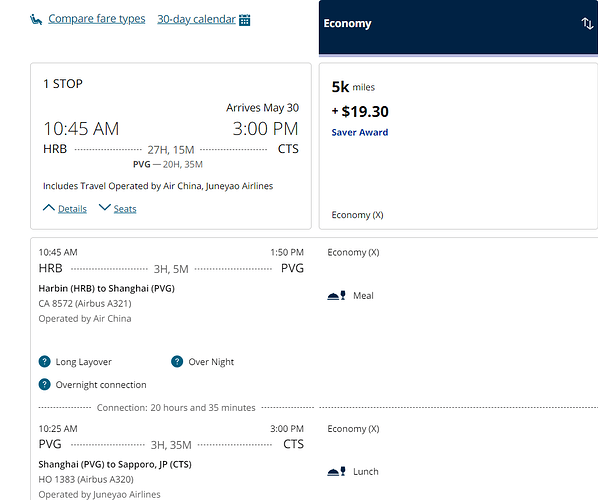This screenshot has width=598, height=500.
Task: Click the seat icon beside Compare fare types
Action: tap(36, 19)
